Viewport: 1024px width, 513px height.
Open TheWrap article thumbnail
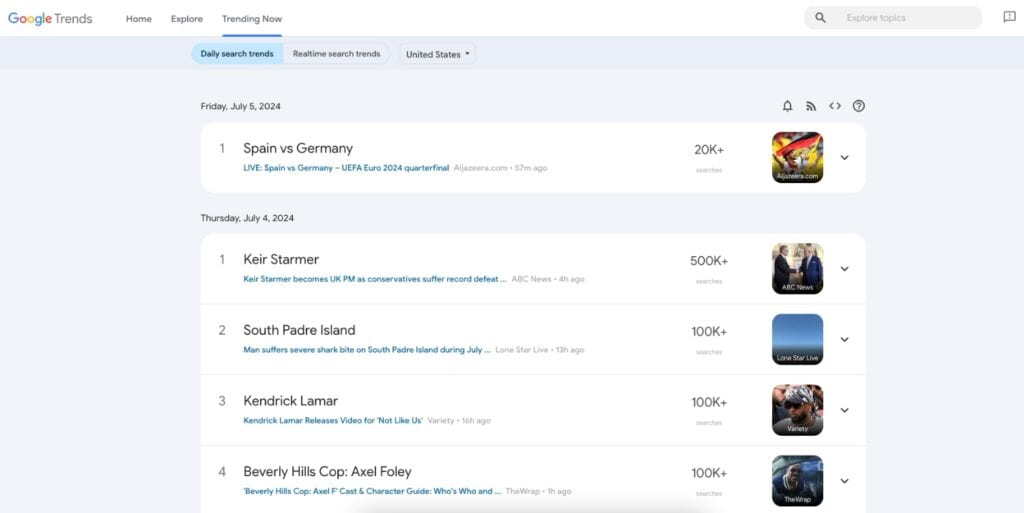[797, 481]
